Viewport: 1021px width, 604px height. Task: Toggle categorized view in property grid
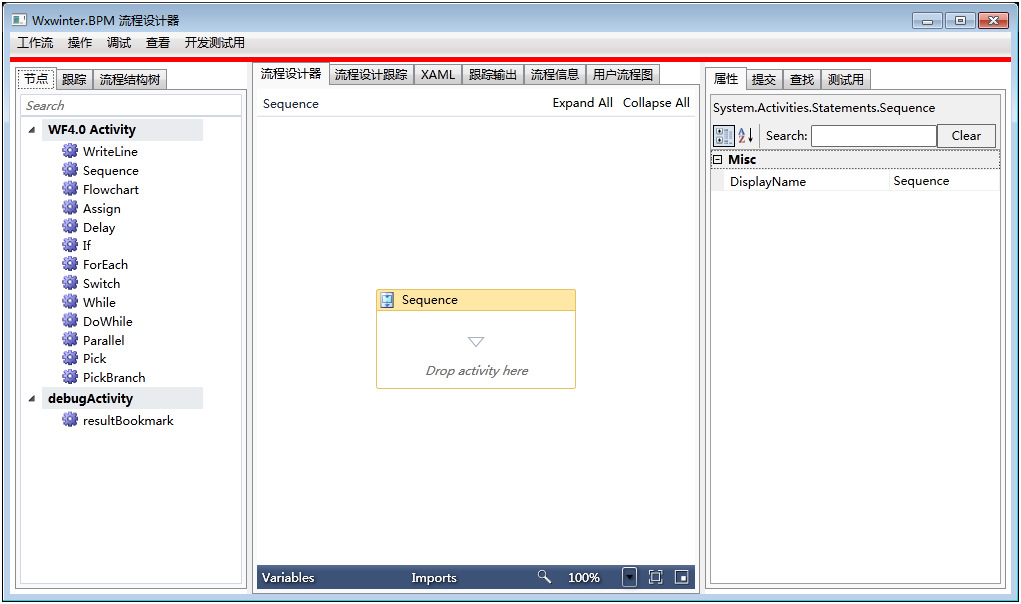724,136
